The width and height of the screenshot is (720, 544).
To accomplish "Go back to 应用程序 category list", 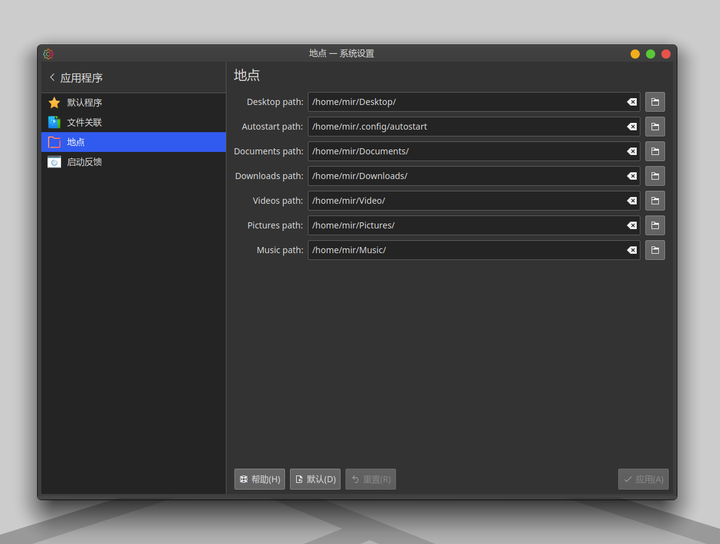I will tap(76, 78).
